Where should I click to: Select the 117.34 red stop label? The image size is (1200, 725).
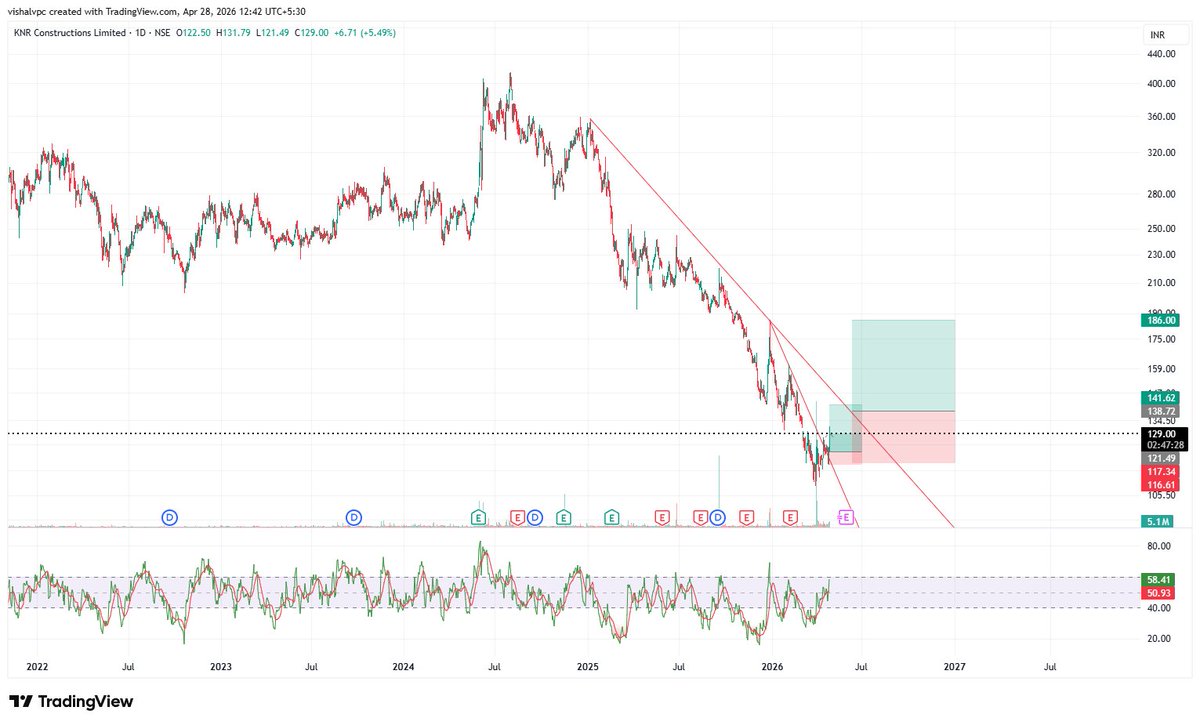1161,471
